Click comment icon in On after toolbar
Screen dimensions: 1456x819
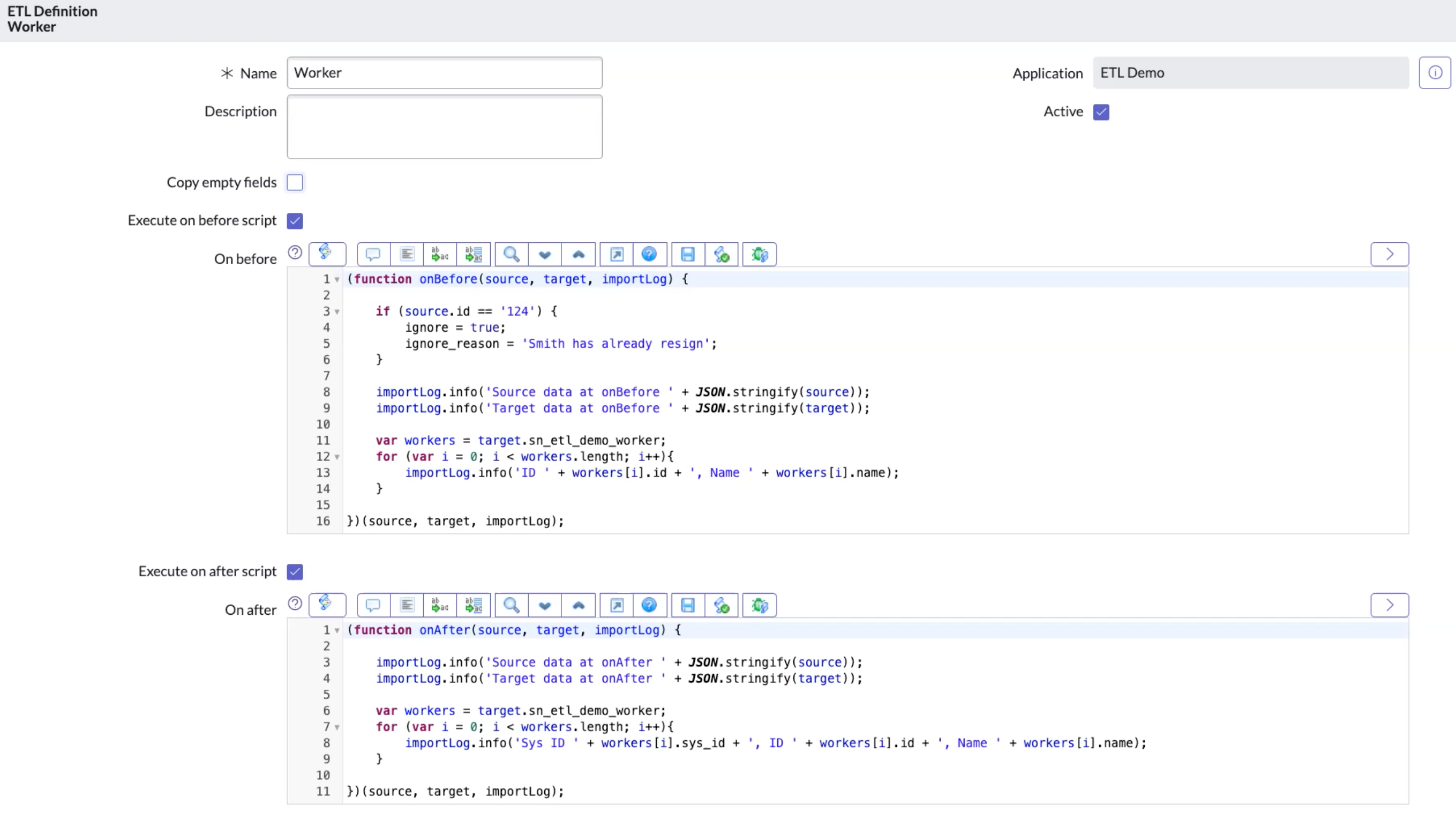click(373, 605)
